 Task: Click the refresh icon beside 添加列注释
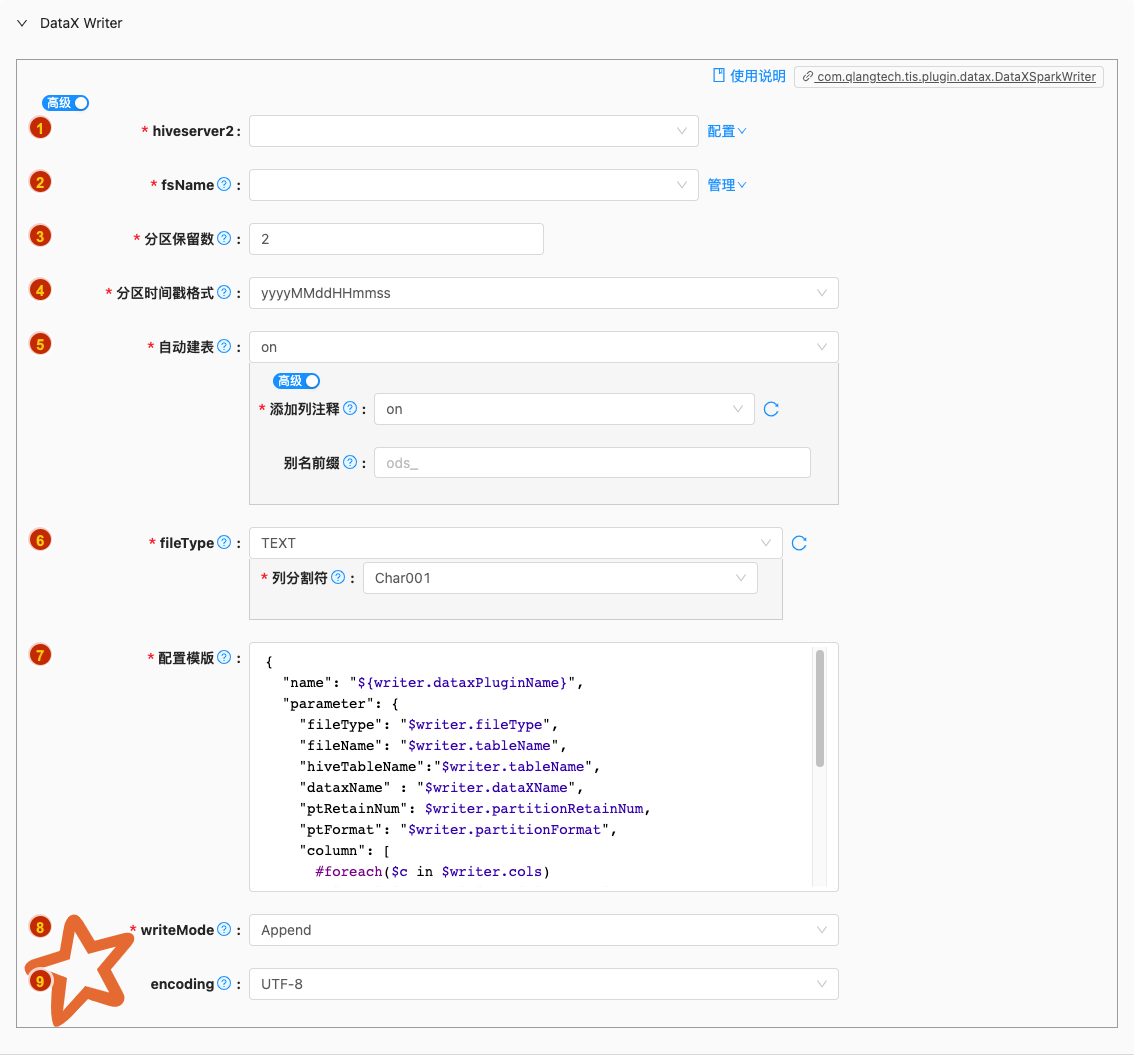[x=772, y=409]
